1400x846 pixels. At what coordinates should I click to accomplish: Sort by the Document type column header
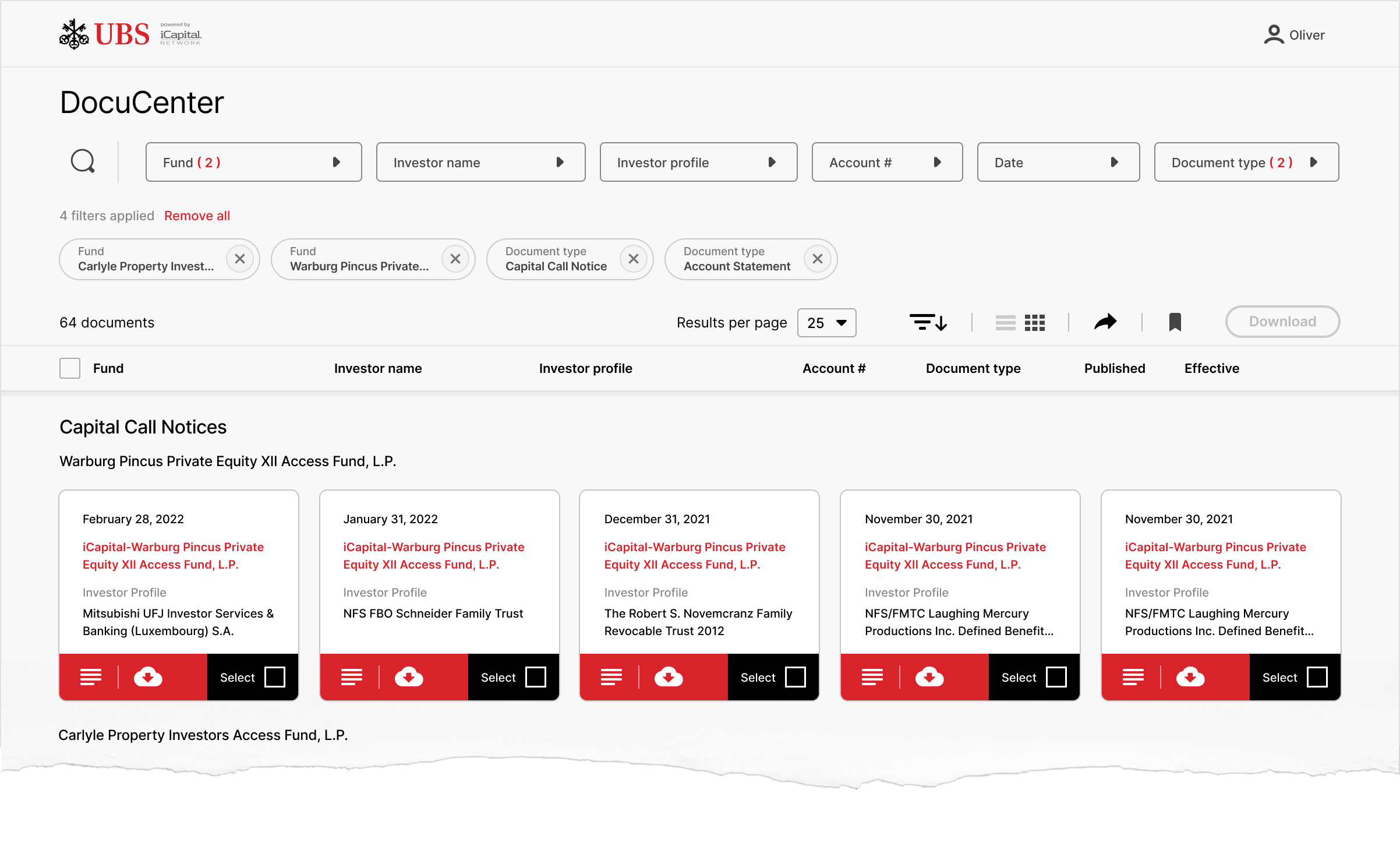[974, 368]
